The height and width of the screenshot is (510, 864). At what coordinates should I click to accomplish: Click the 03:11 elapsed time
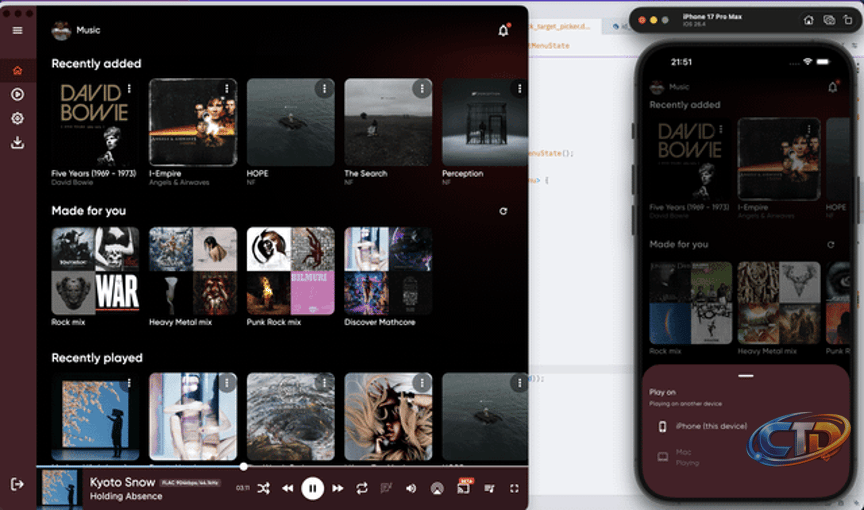(243, 488)
